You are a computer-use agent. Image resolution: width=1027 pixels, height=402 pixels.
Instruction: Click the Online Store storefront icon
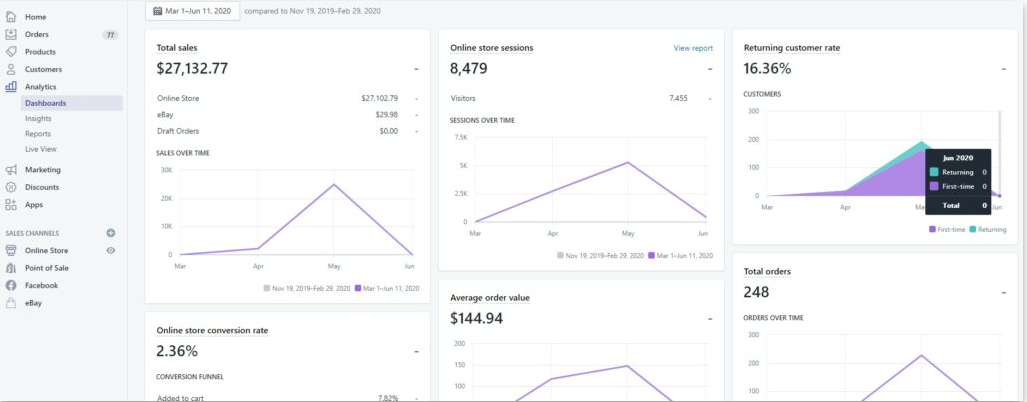pos(10,251)
